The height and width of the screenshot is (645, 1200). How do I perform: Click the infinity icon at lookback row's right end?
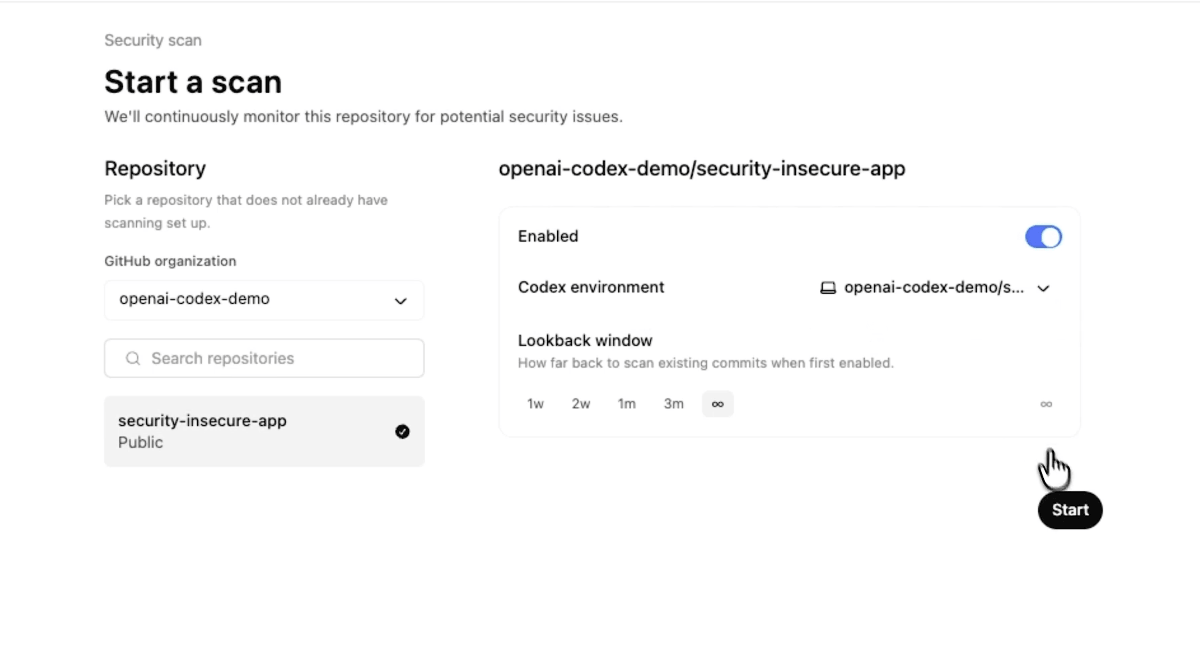click(x=1046, y=404)
